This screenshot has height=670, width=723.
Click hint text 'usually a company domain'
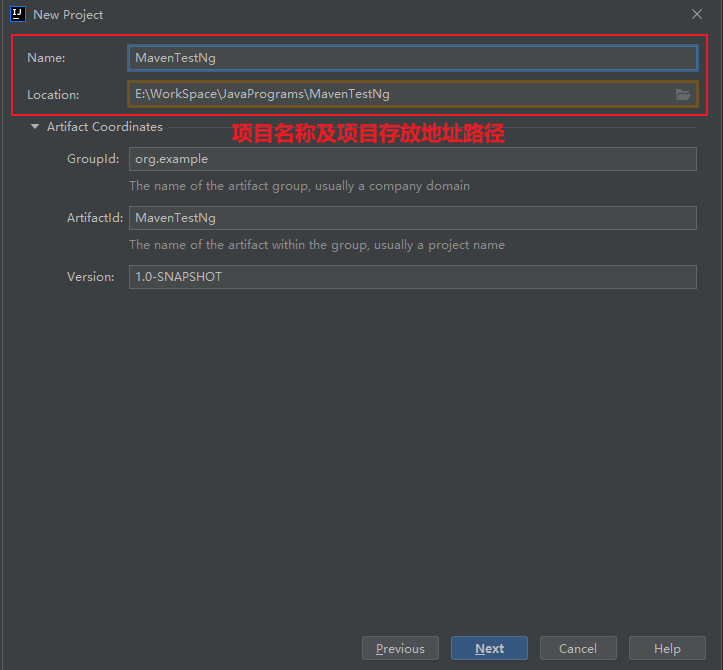tap(392, 186)
